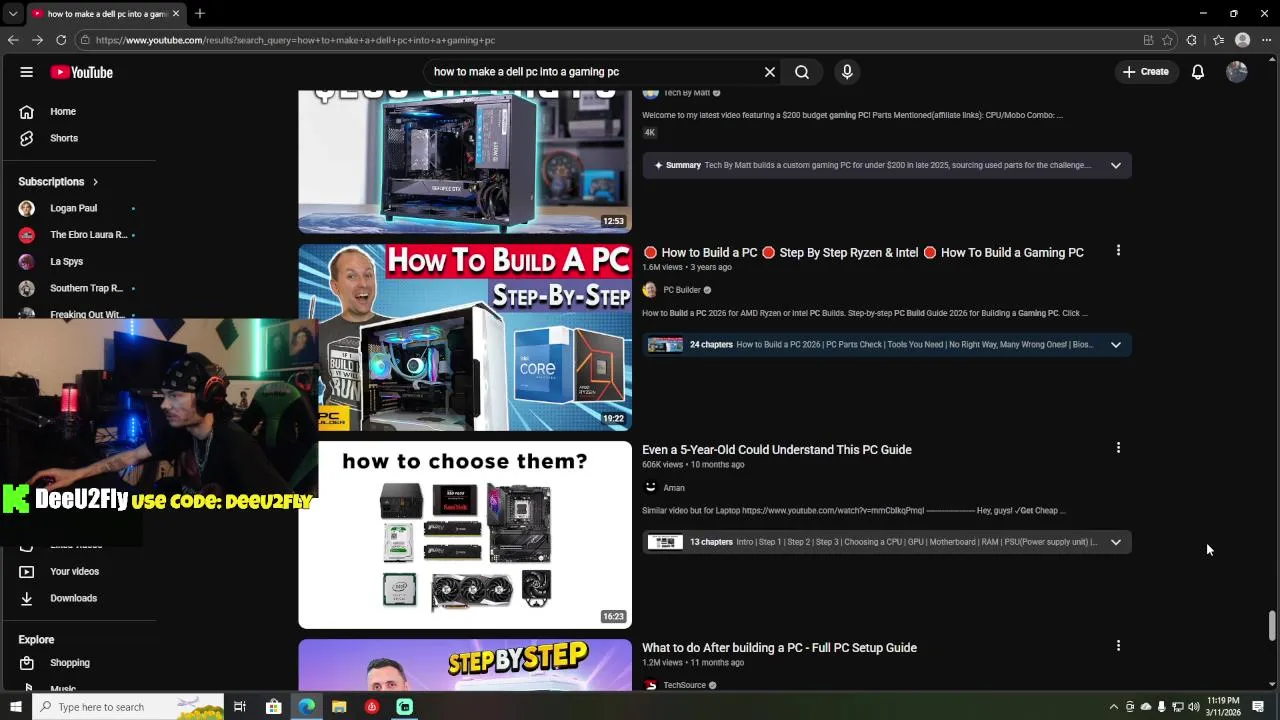Image resolution: width=1280 pixels, height=720 pixels.
Task: Open the Favorites list icon
Action: (x=1218, y=40)
